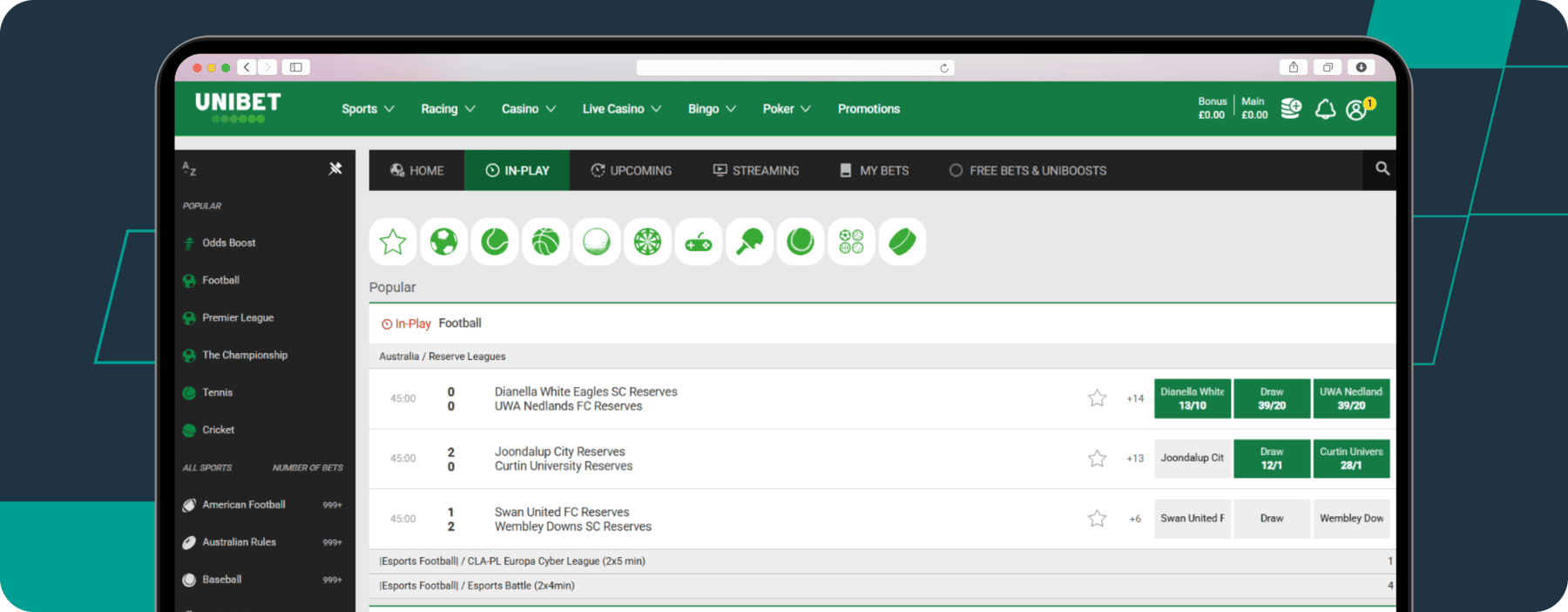Select the golf ball filter icon
Screen dimensions: 1568x612
597,241
